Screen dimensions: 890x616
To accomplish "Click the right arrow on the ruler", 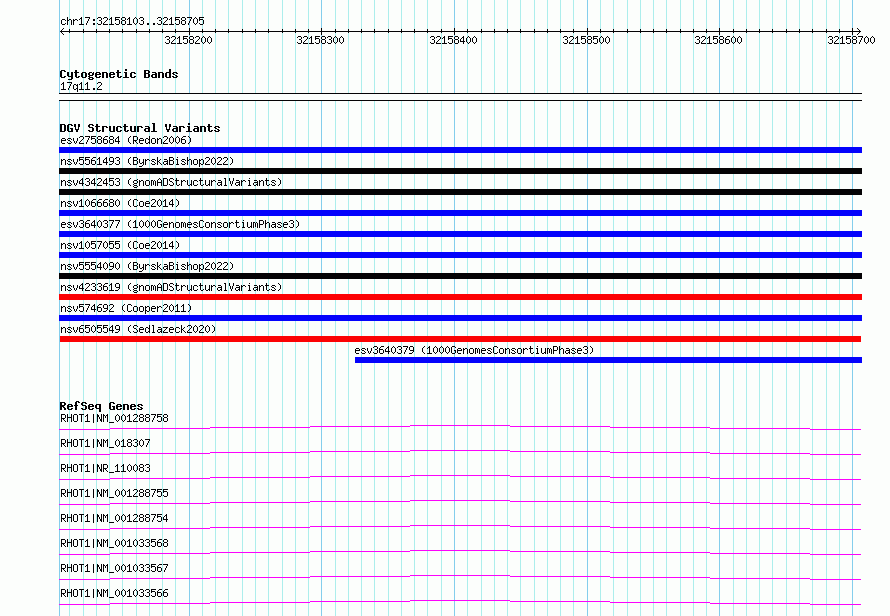I will click(858, 31).
